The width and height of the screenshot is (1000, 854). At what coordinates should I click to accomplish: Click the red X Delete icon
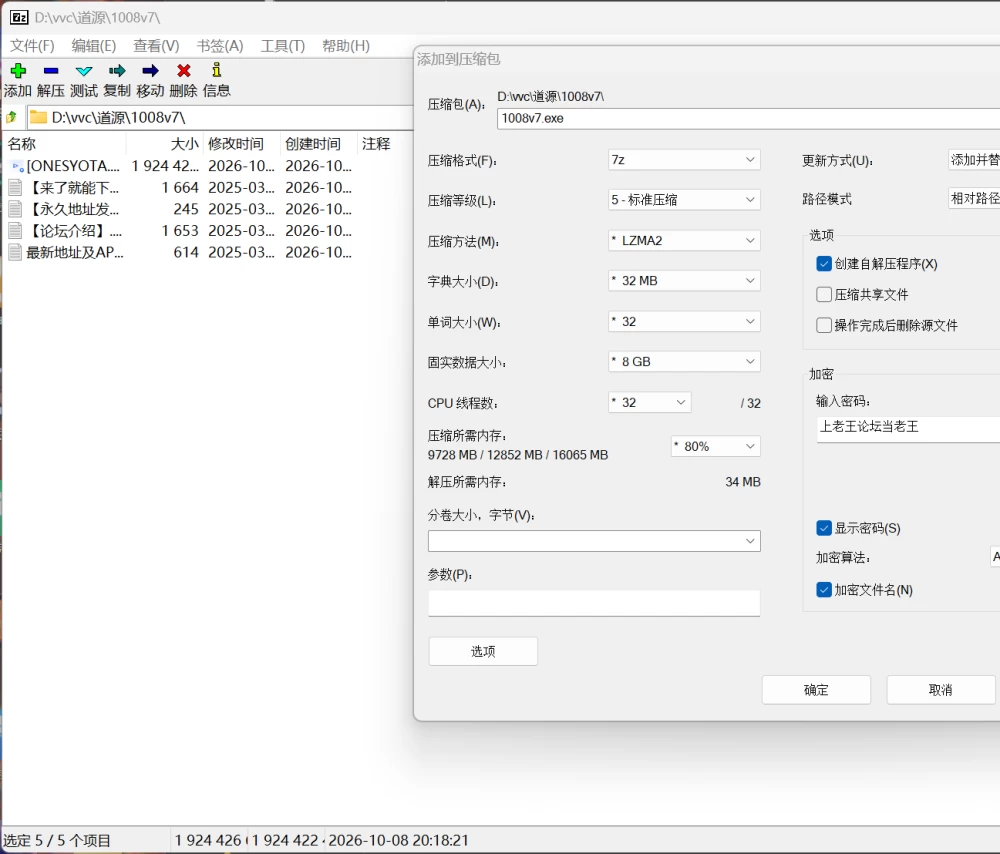pyautogui.click(x=184, y=71)
